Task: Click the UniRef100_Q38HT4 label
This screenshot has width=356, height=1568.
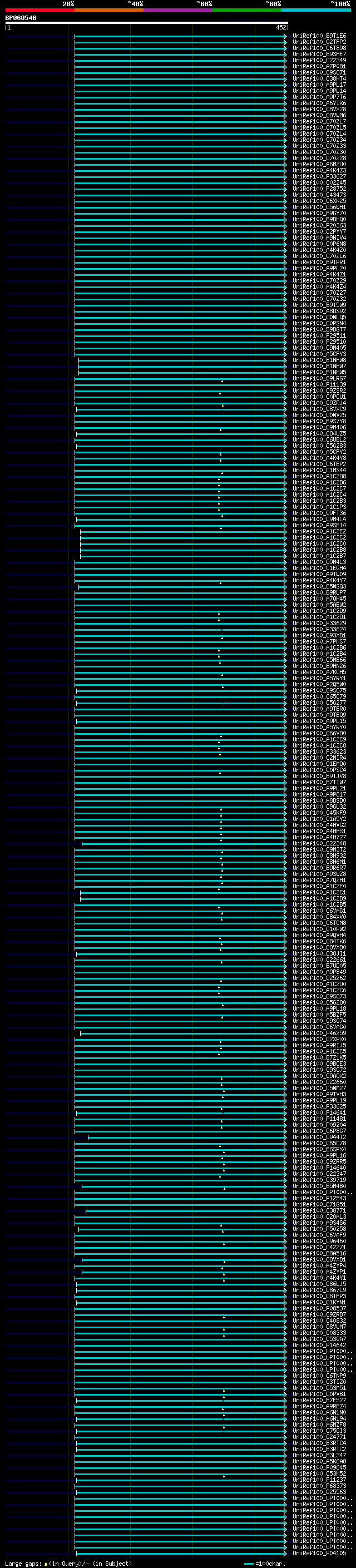Action: coord(319,78)
